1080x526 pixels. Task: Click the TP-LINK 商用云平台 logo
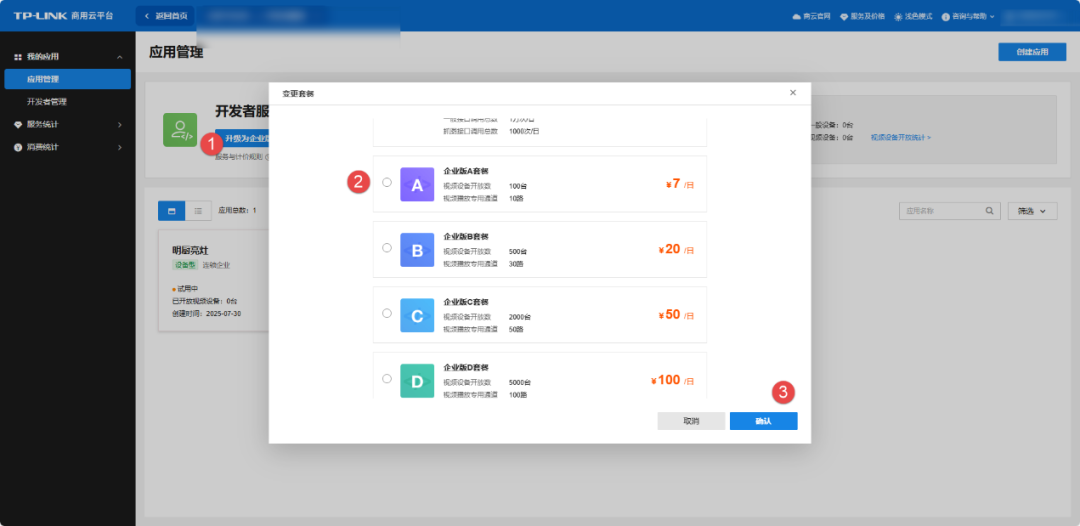pyautogui.click(x=64, y=16)
